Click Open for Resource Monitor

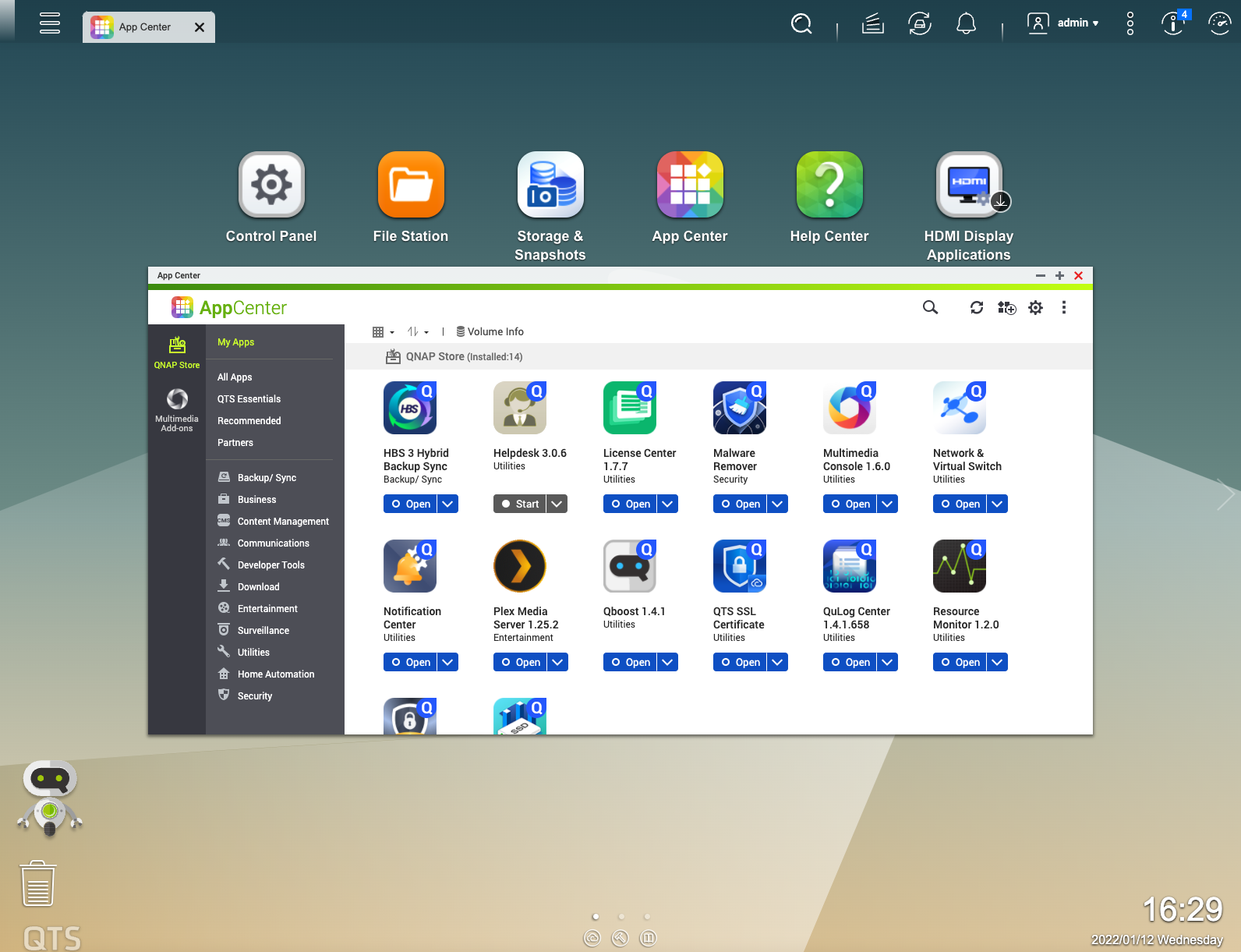(x=960, y=662)
